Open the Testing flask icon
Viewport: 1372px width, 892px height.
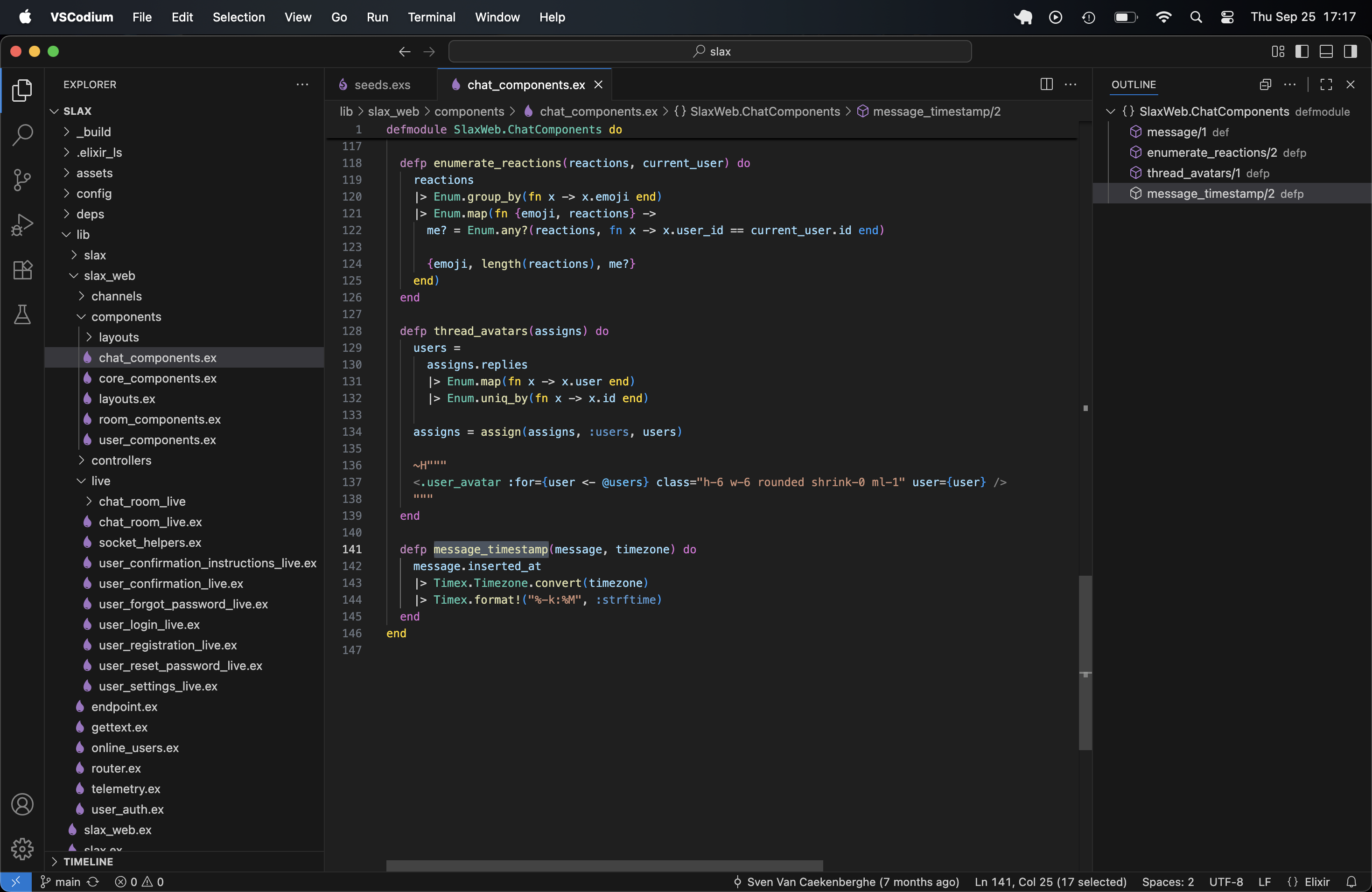click(22, 314)
